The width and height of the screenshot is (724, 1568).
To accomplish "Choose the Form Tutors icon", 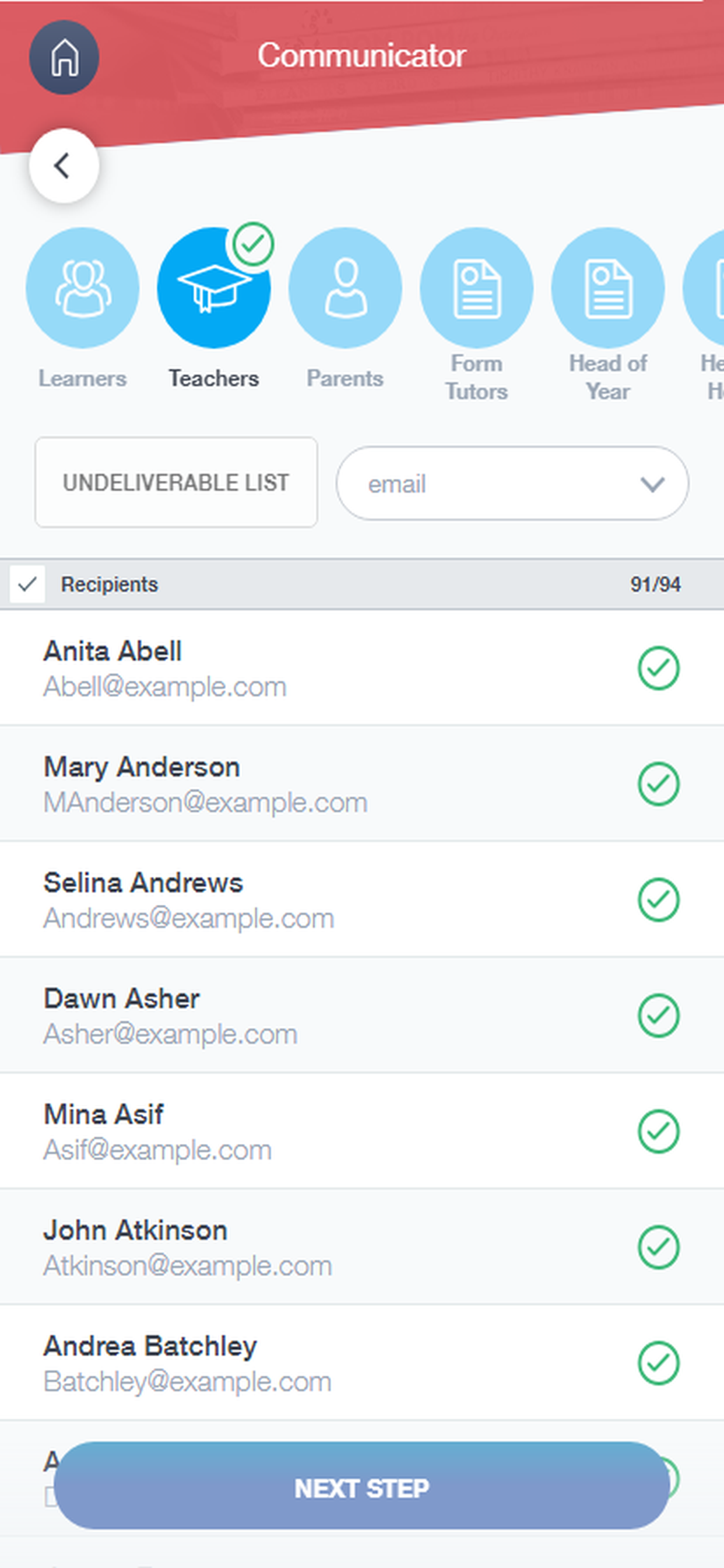I will click(x=476, y=288).
